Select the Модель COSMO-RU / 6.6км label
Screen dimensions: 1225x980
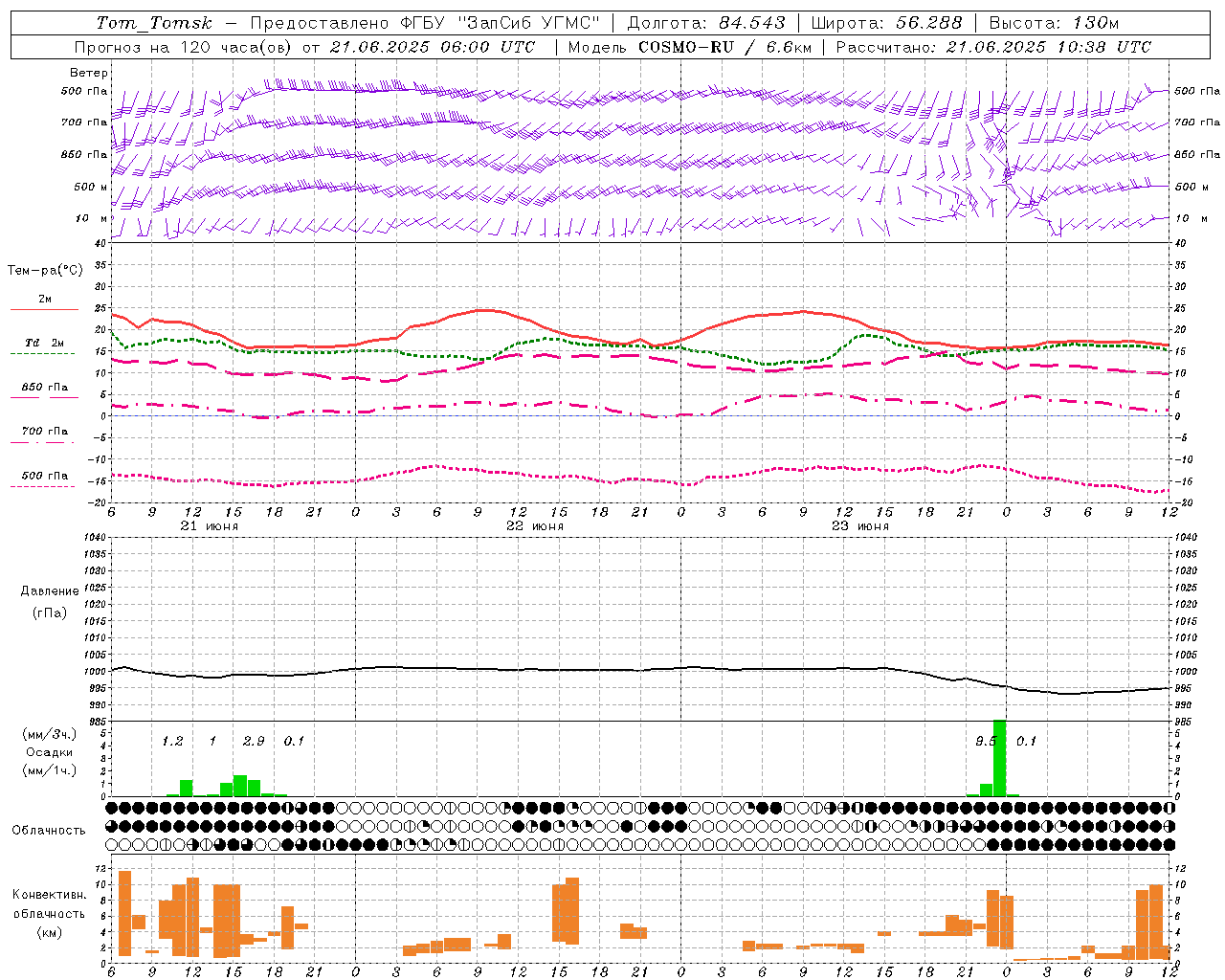tap(689, 47)
